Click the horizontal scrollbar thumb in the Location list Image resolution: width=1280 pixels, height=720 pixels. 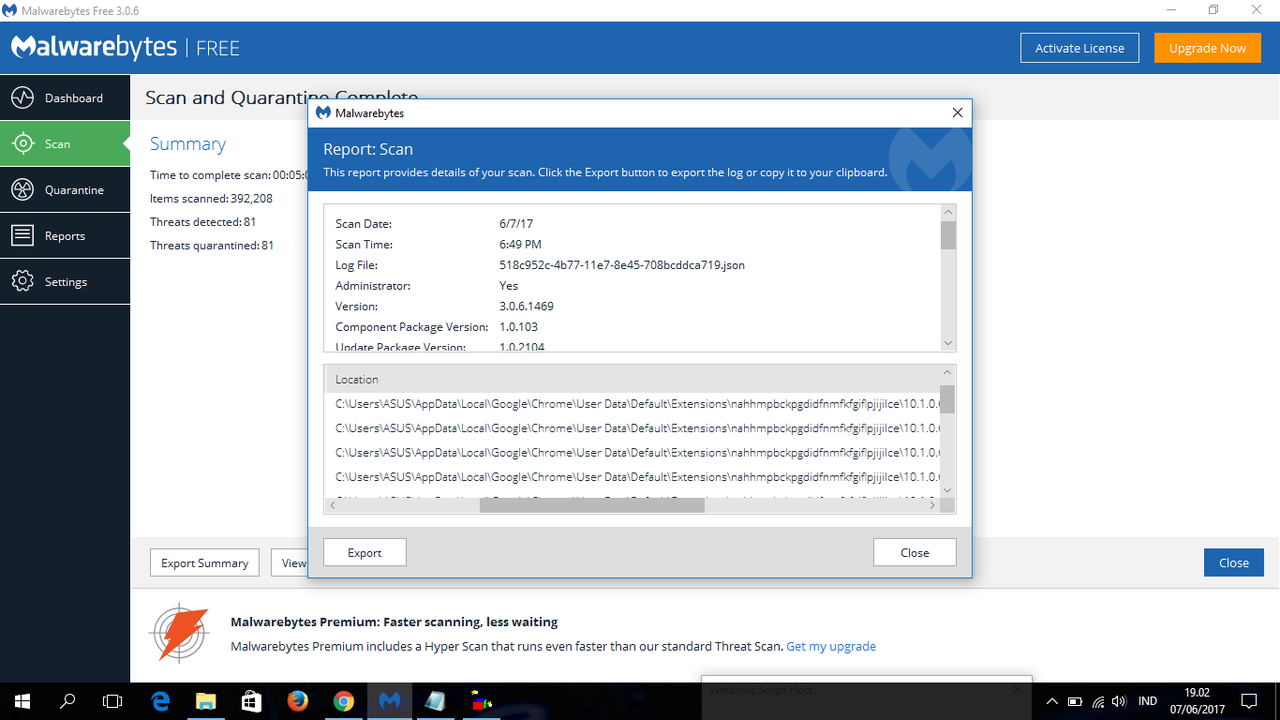(592, 505)
